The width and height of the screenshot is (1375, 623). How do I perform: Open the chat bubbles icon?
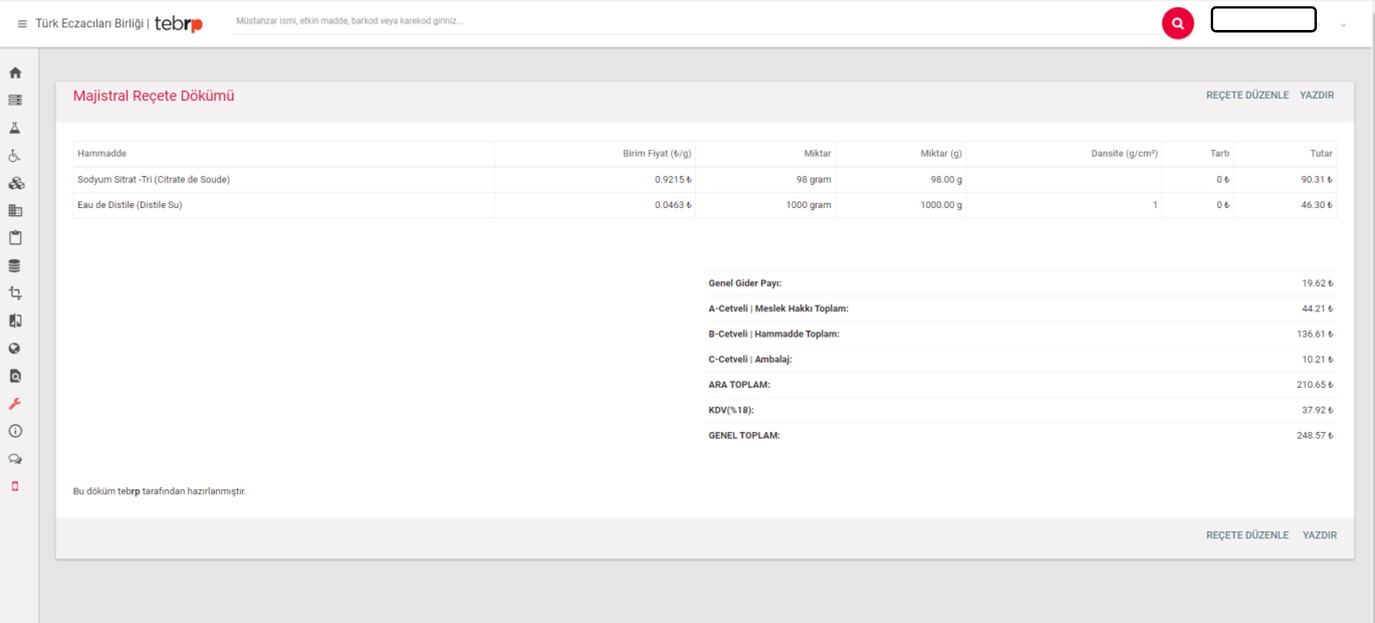pos(15,459)
